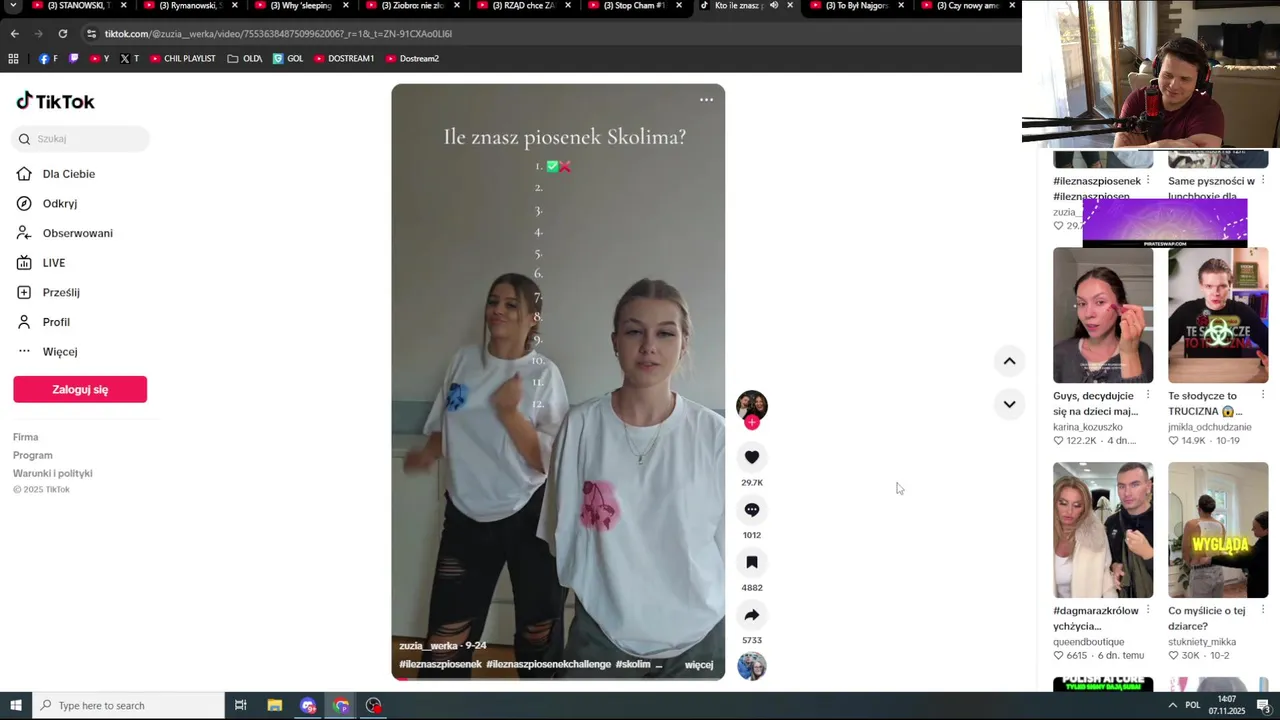Follow author with red plus button

tap(752, 422)
